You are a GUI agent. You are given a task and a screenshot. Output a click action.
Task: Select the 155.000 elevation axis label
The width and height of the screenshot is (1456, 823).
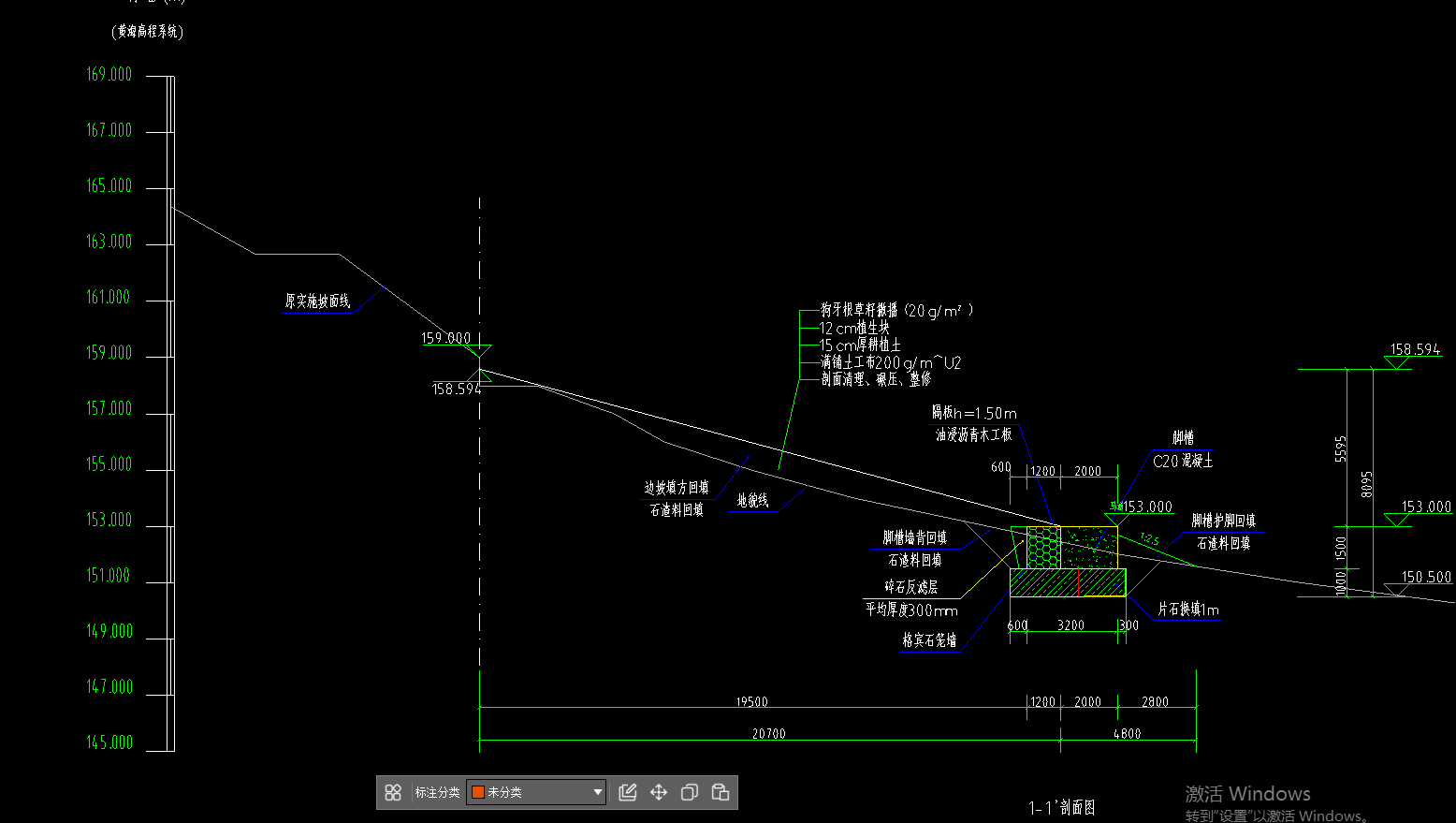click(x=109, y=463)
